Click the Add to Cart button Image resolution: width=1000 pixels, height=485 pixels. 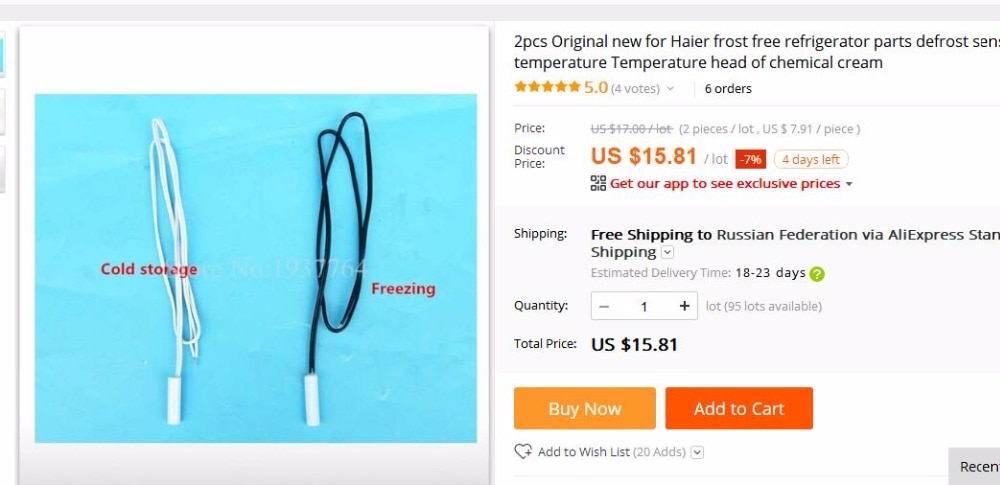tap(739, 408)
